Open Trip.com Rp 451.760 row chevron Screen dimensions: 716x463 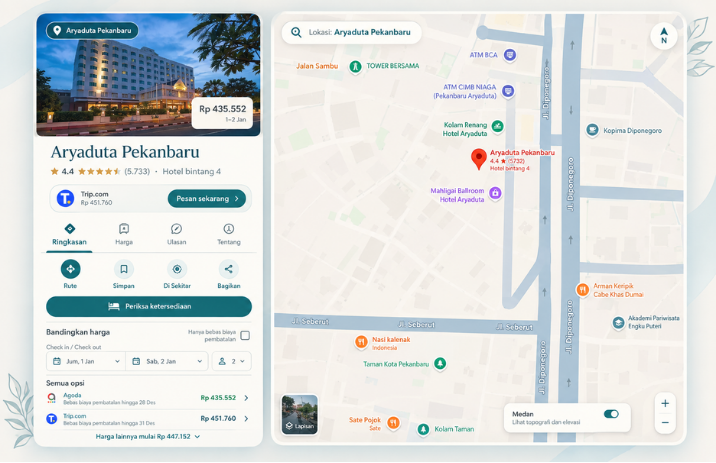(x=246, y=419)
